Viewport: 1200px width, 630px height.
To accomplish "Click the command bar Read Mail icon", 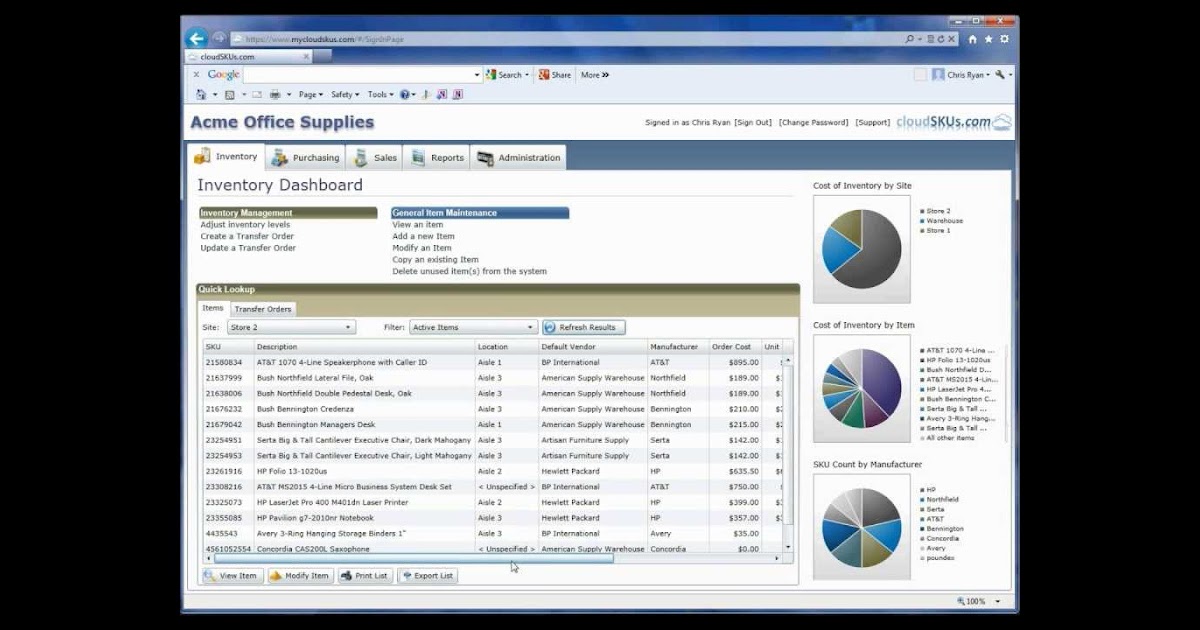I will click(257, 95).
